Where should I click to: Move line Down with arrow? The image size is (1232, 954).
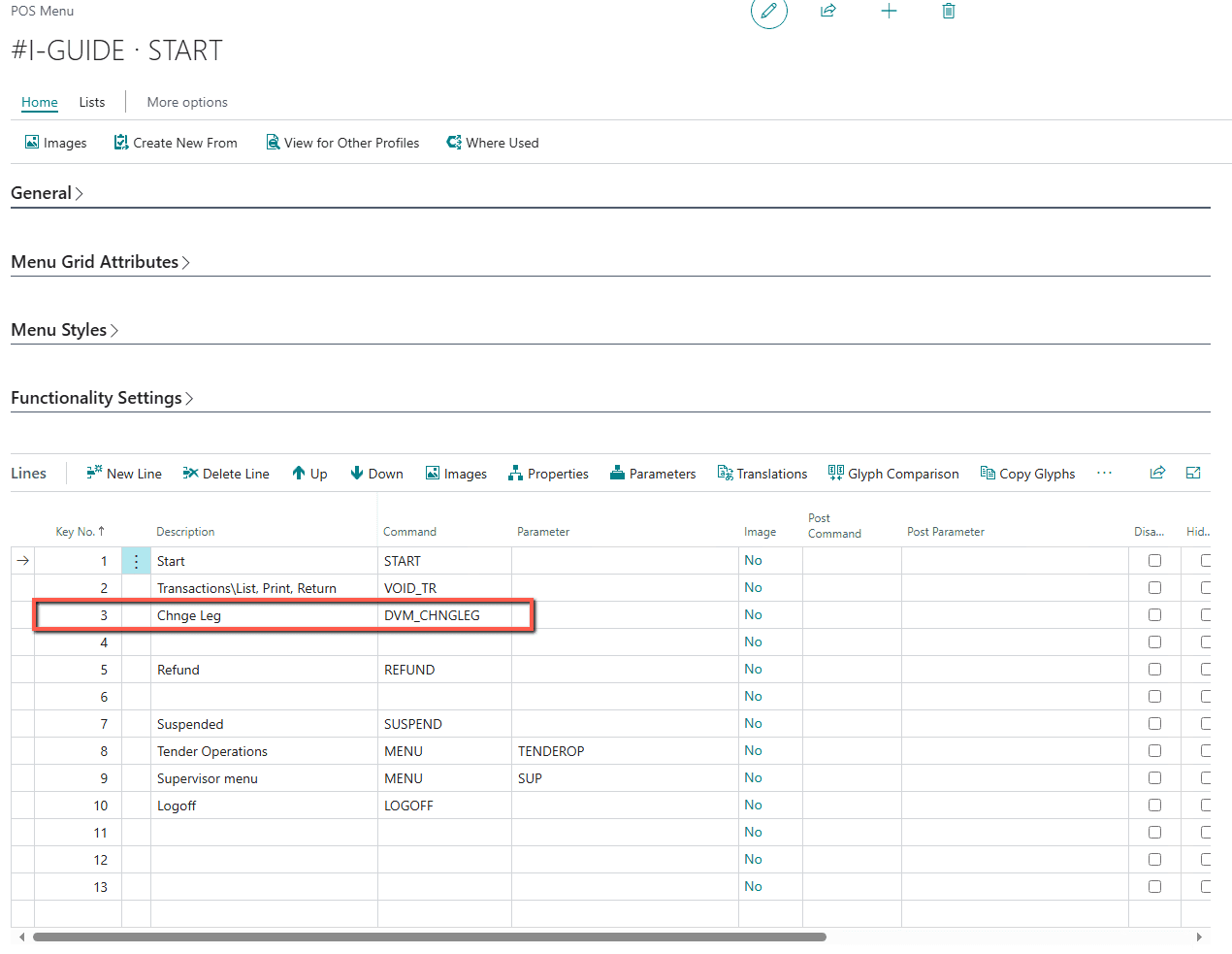coord(376,474)
